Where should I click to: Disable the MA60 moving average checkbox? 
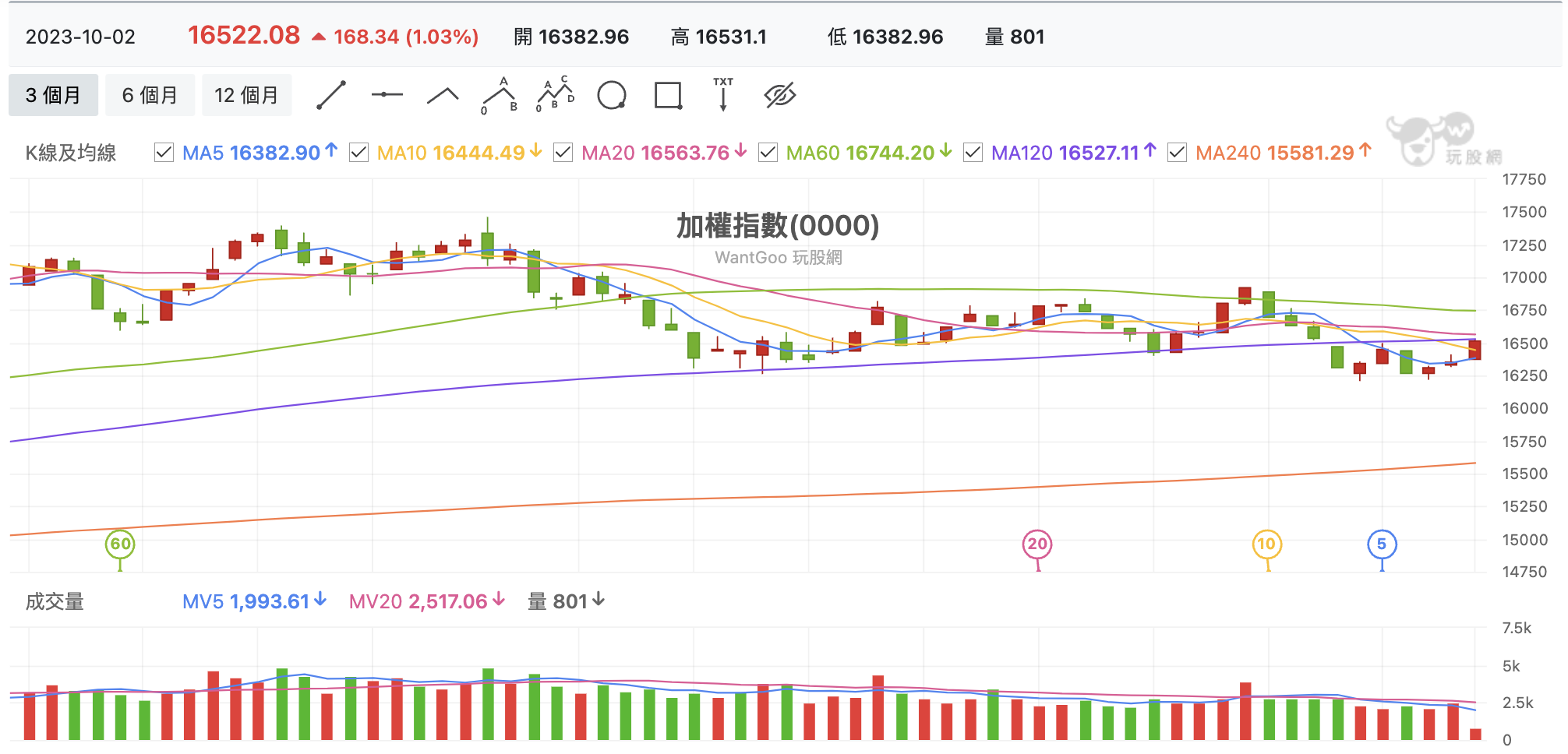(x=768, y=153)
